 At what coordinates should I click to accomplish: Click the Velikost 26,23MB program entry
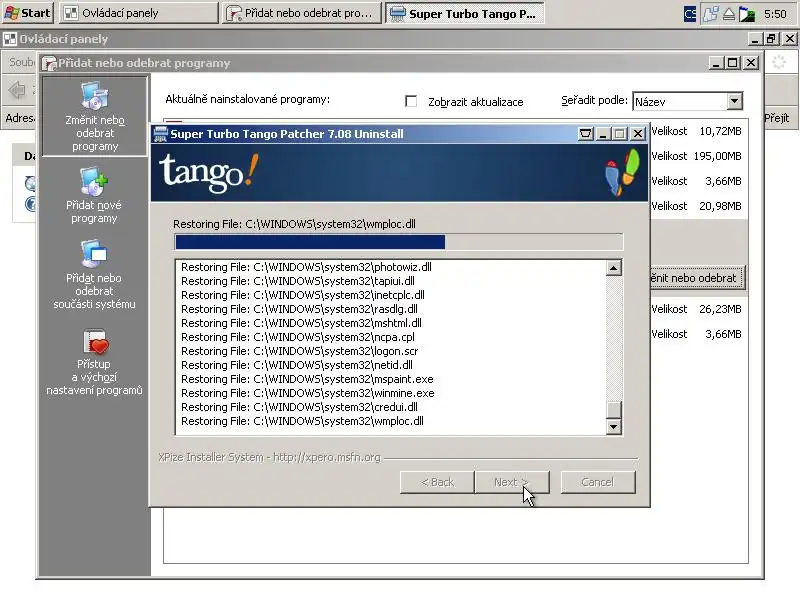coord(696,309)
